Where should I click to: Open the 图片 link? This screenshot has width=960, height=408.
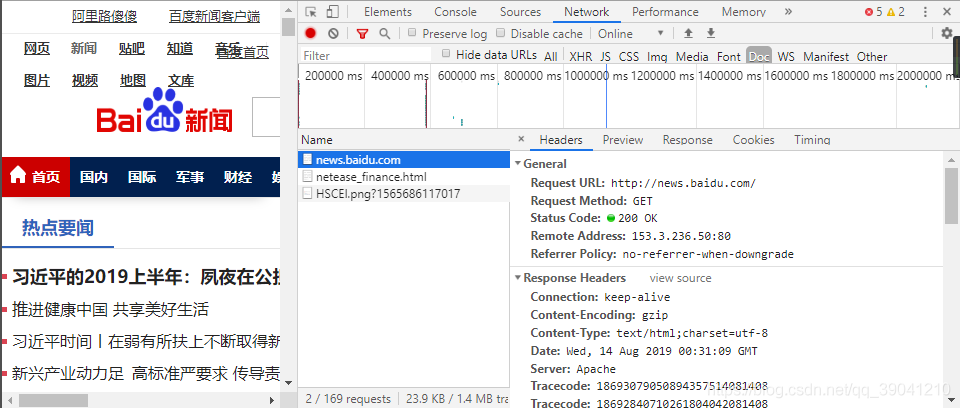click(x=37, y=80)
